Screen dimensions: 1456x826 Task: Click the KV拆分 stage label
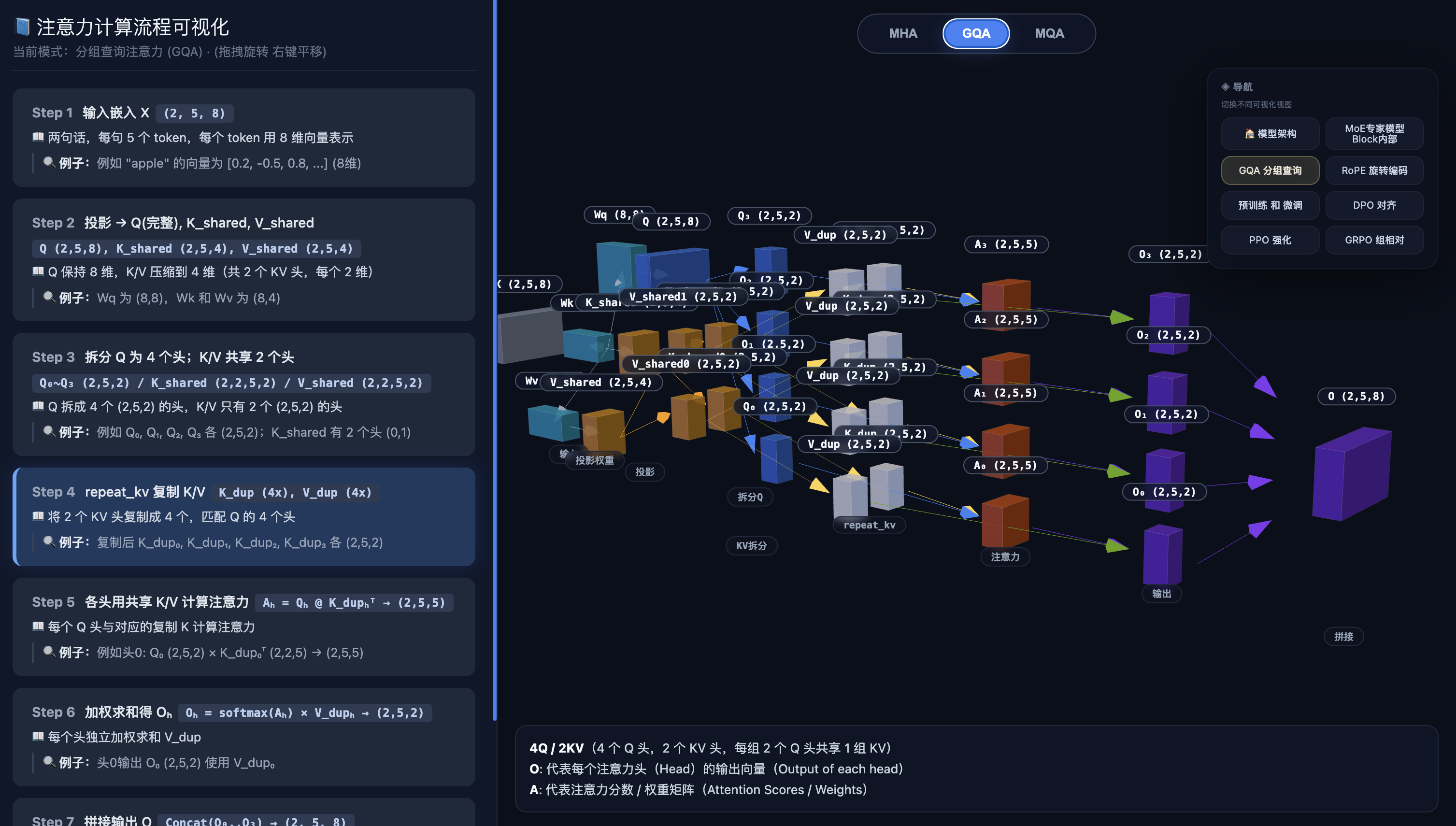[752, 546]
